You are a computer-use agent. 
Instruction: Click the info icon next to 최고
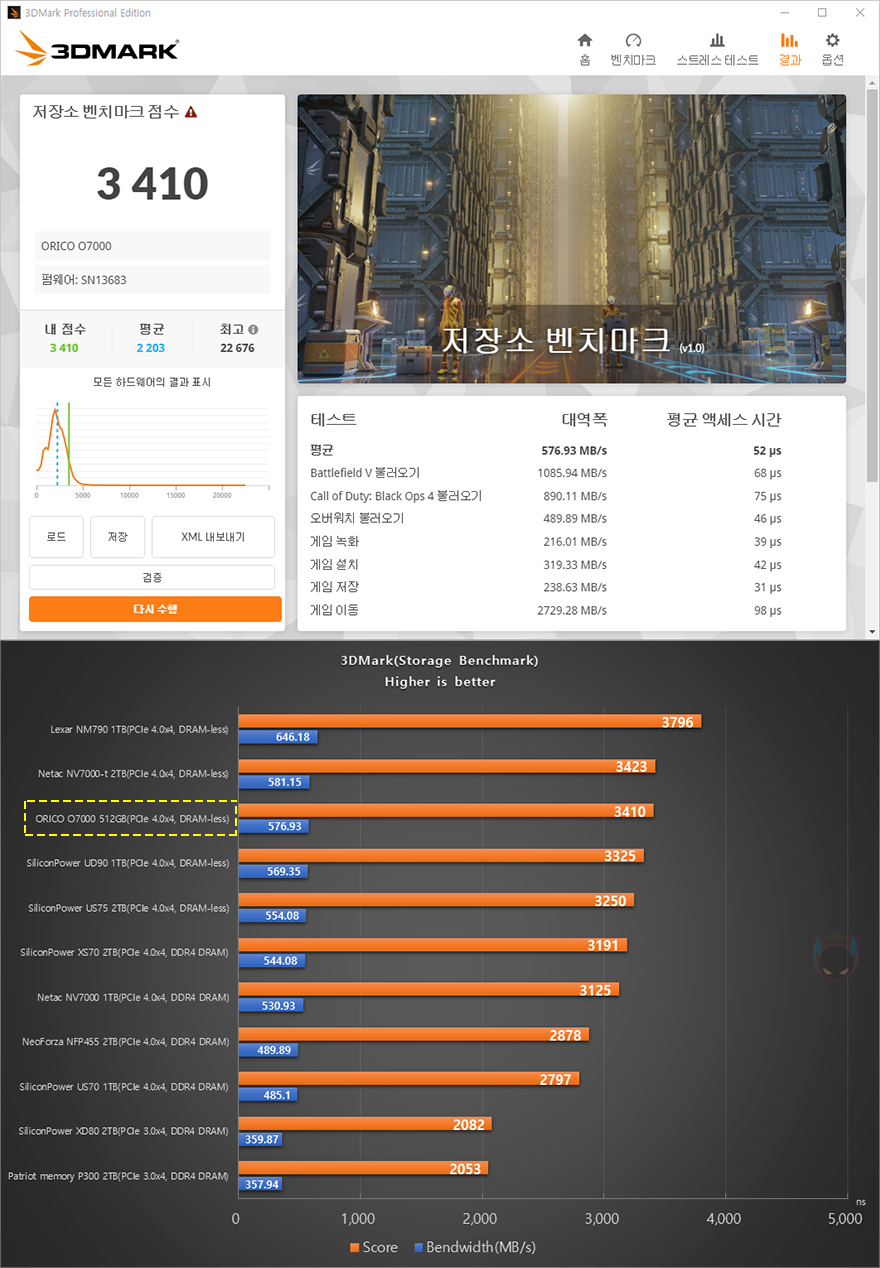click(x=253, y=329)
